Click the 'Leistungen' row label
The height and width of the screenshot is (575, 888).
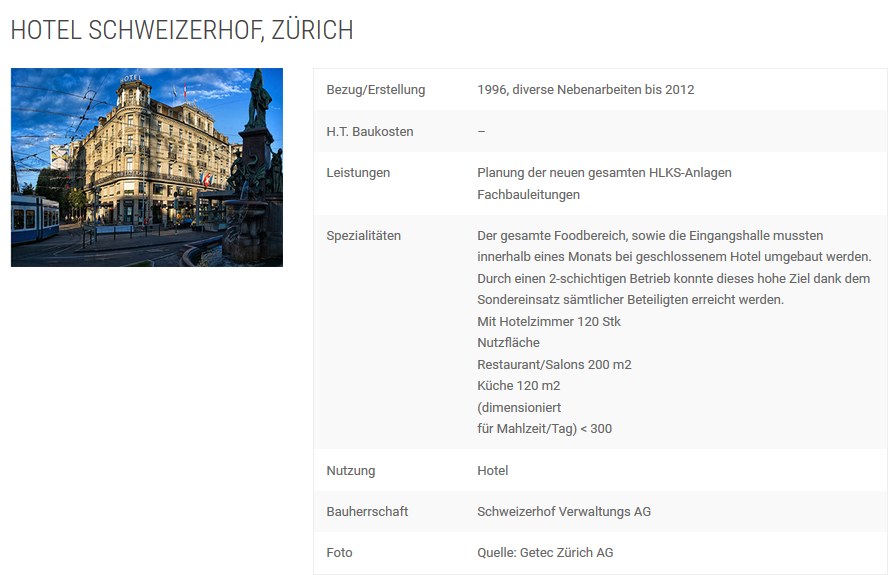358,173
